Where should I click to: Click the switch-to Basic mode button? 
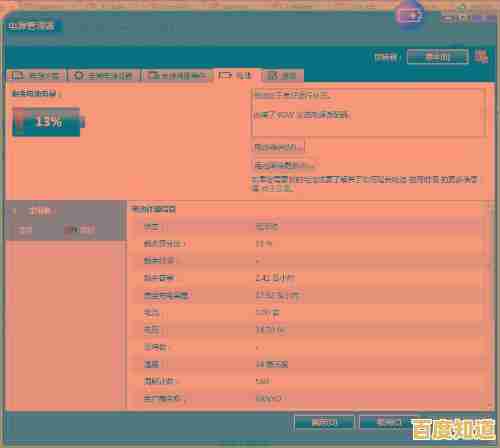click(437, 57)
